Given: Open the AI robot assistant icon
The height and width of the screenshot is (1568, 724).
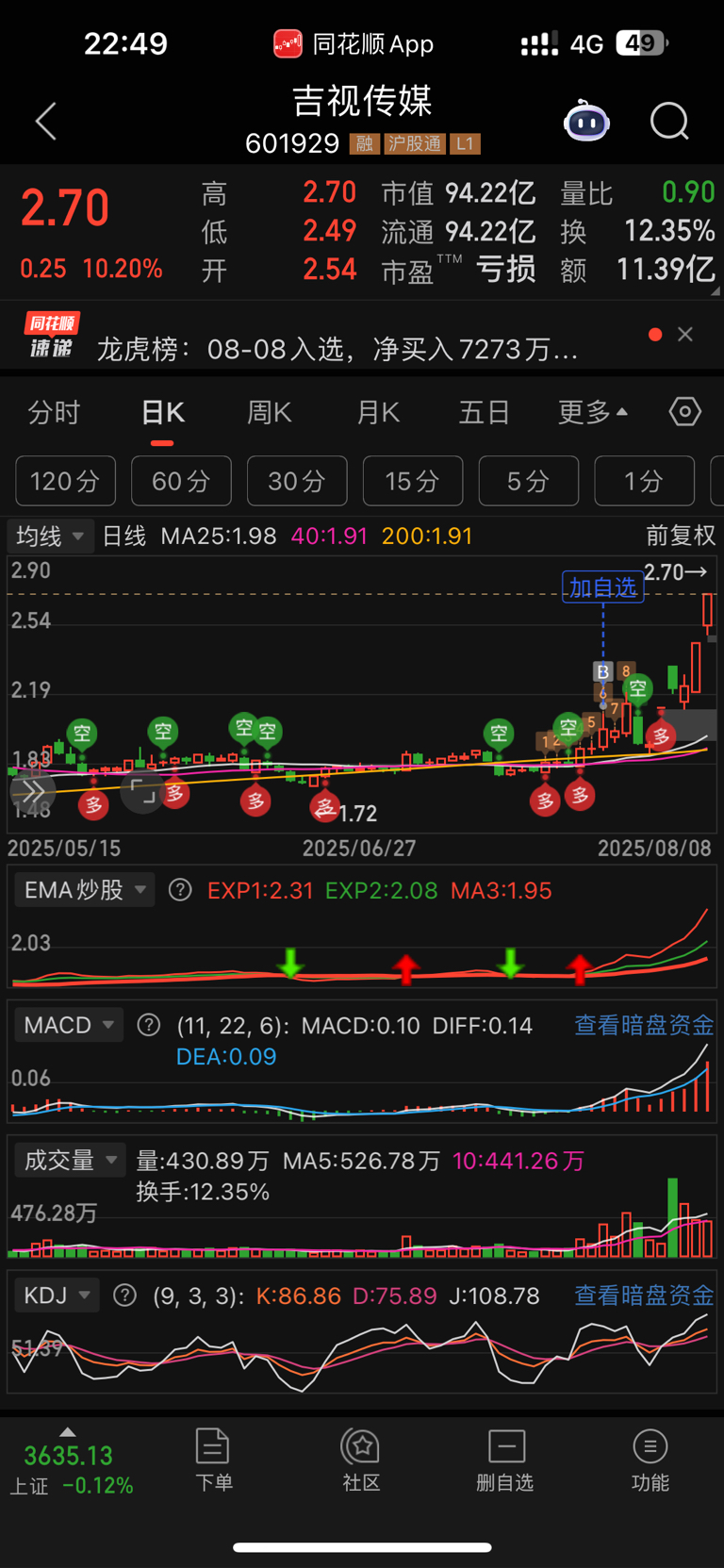Looking at the screenshot, I should [x=586, y=122].
